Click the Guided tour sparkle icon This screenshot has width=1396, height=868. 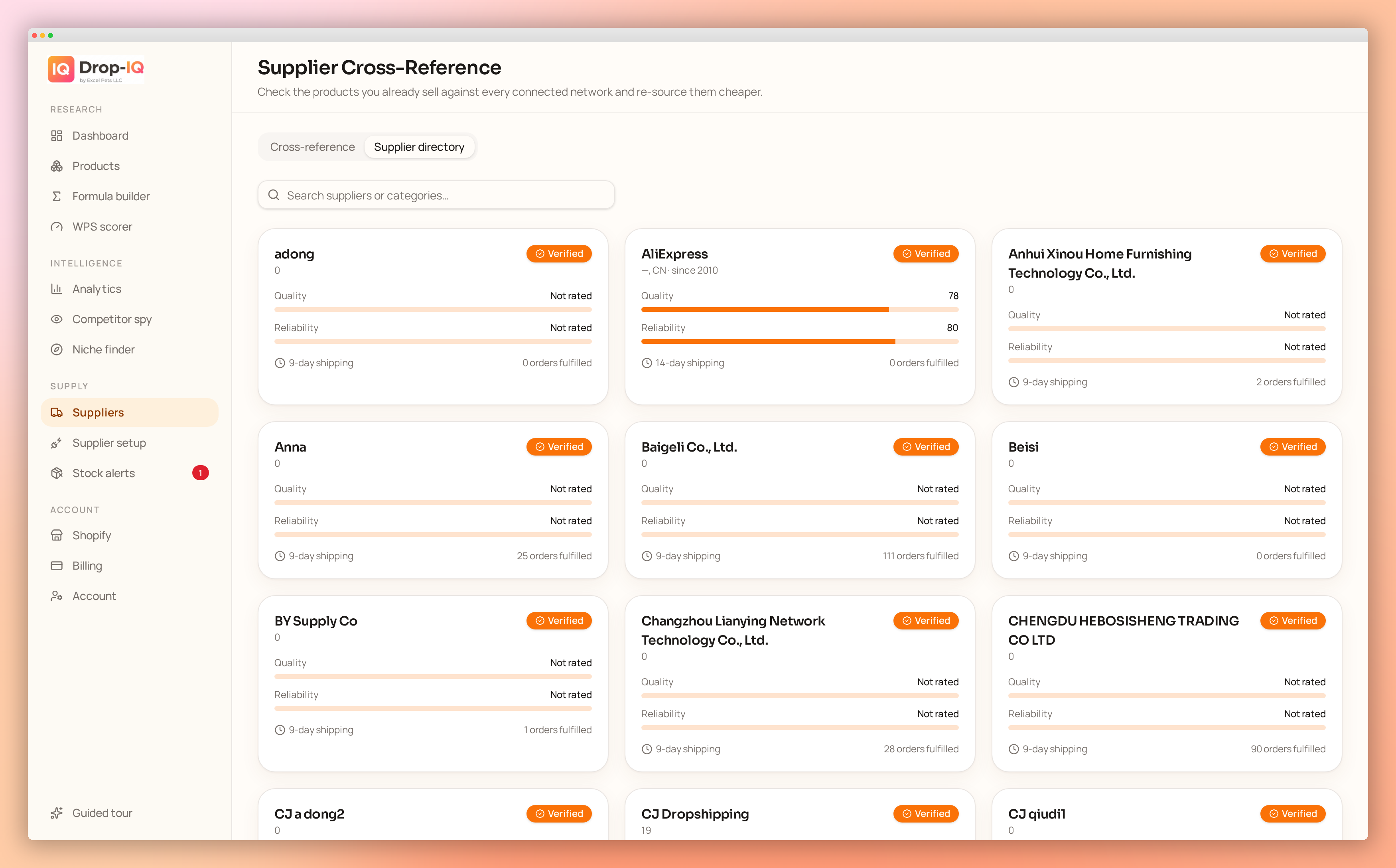coord(56,813)
